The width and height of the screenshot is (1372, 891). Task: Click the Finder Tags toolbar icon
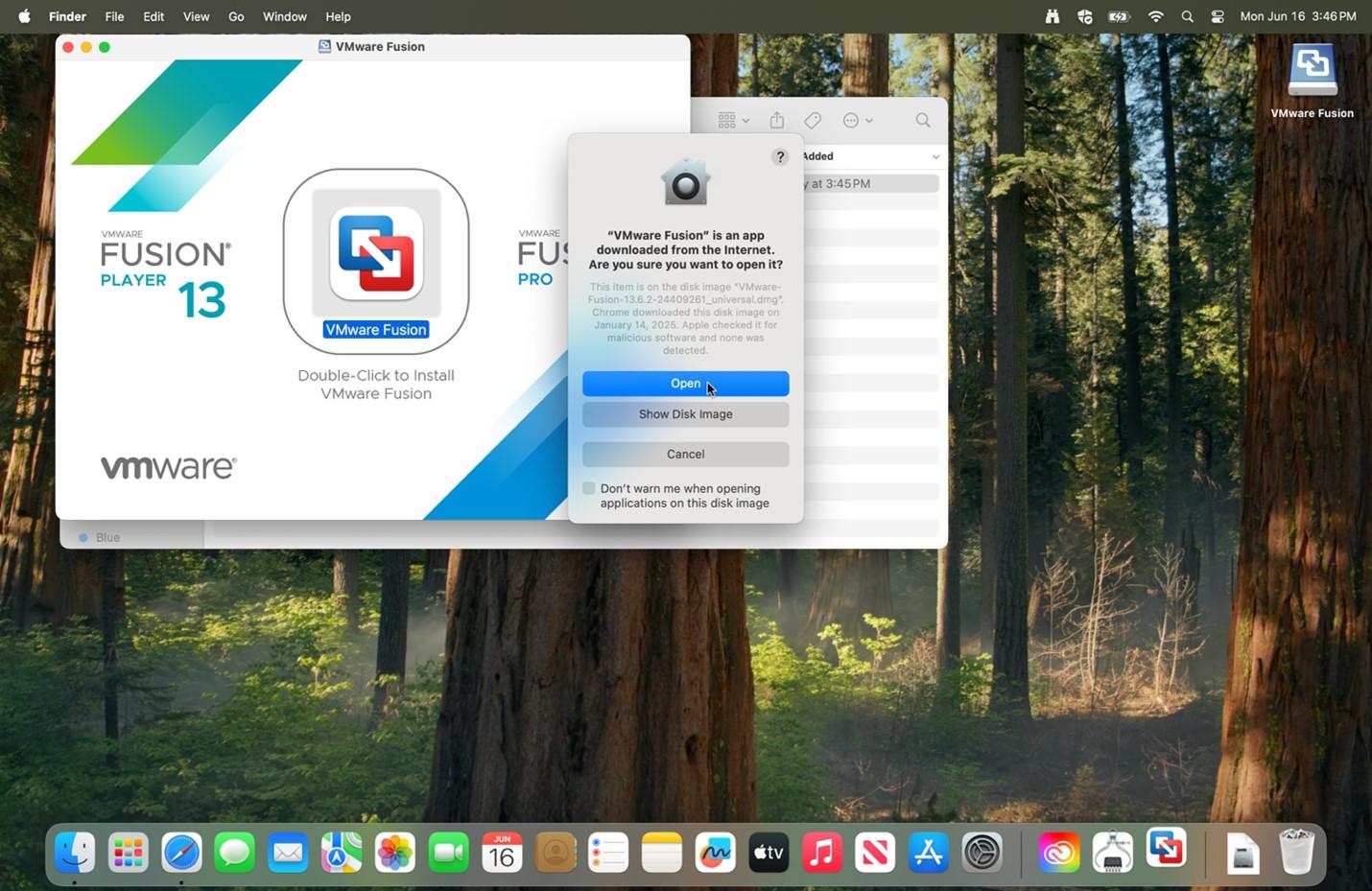tap(813, 121)
